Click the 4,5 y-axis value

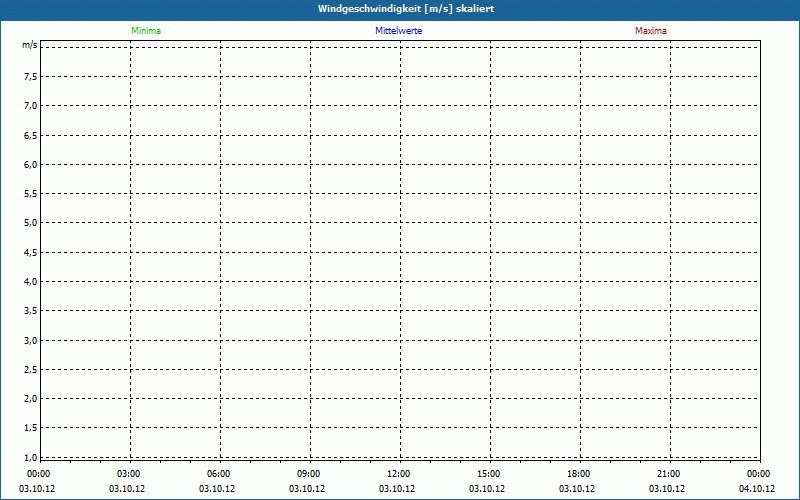pos(31,252)
